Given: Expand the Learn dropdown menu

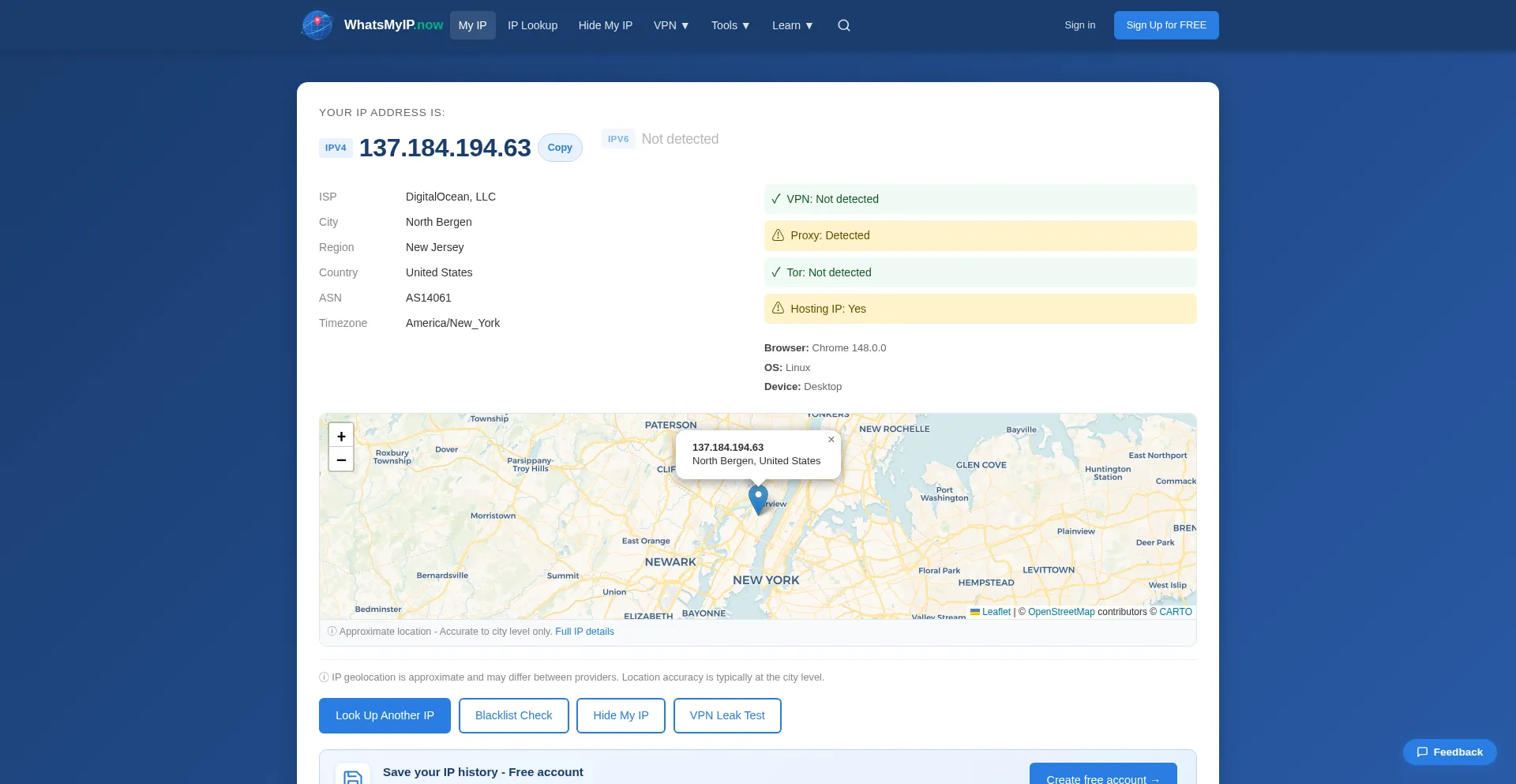Looking at the screenshot, I should point(792,25).
